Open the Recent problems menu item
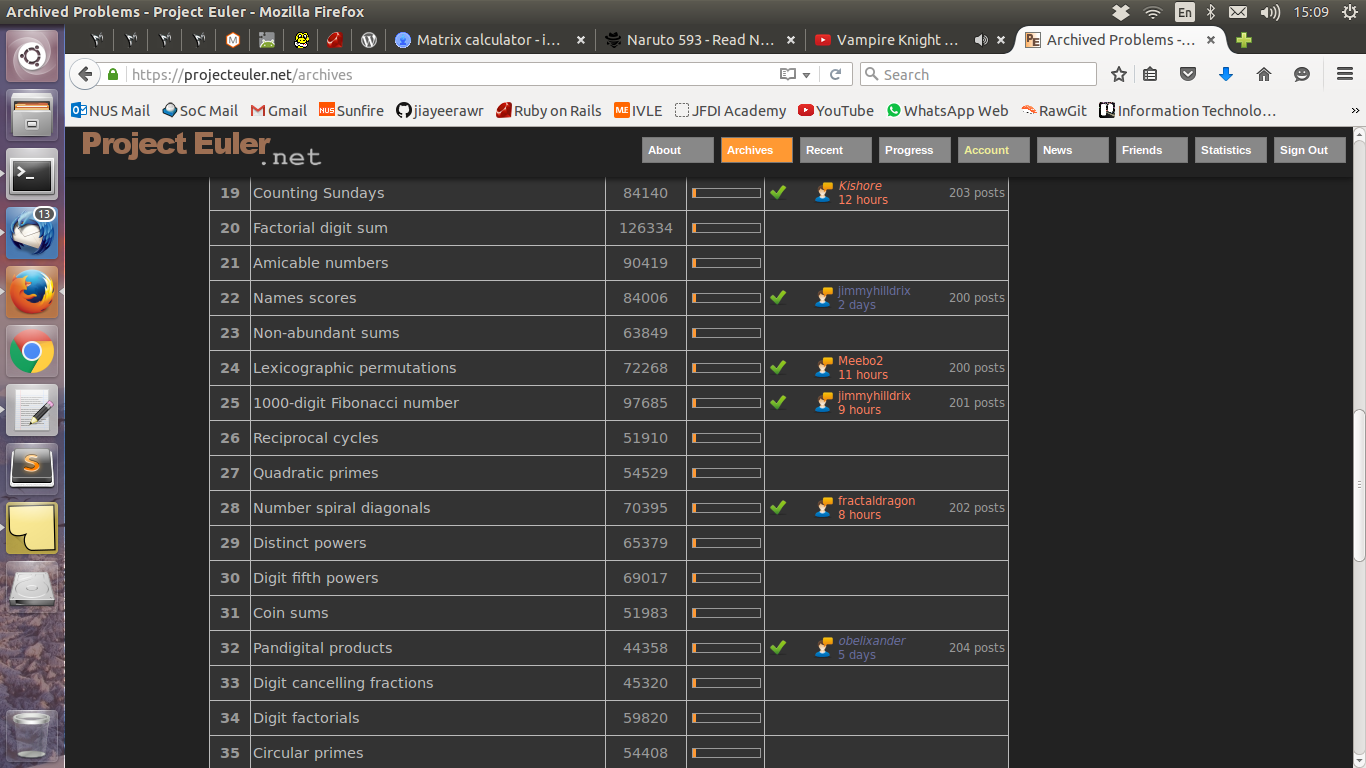The height and width of the screenshot is (768, 1366). click(x=836, y=150)
